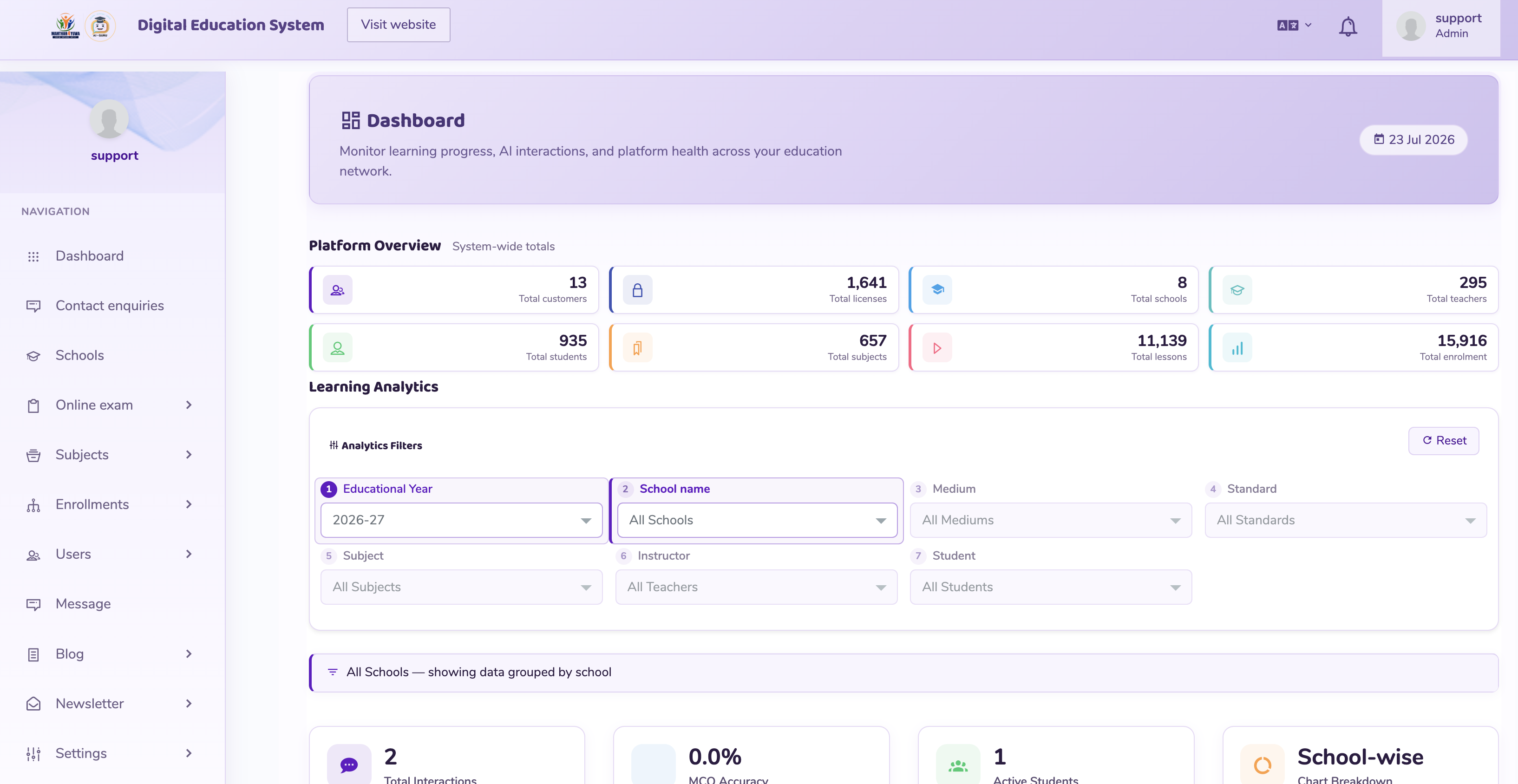Open the All Subjects dropdown
The image size is (1518, 784).
coord(461,587)
